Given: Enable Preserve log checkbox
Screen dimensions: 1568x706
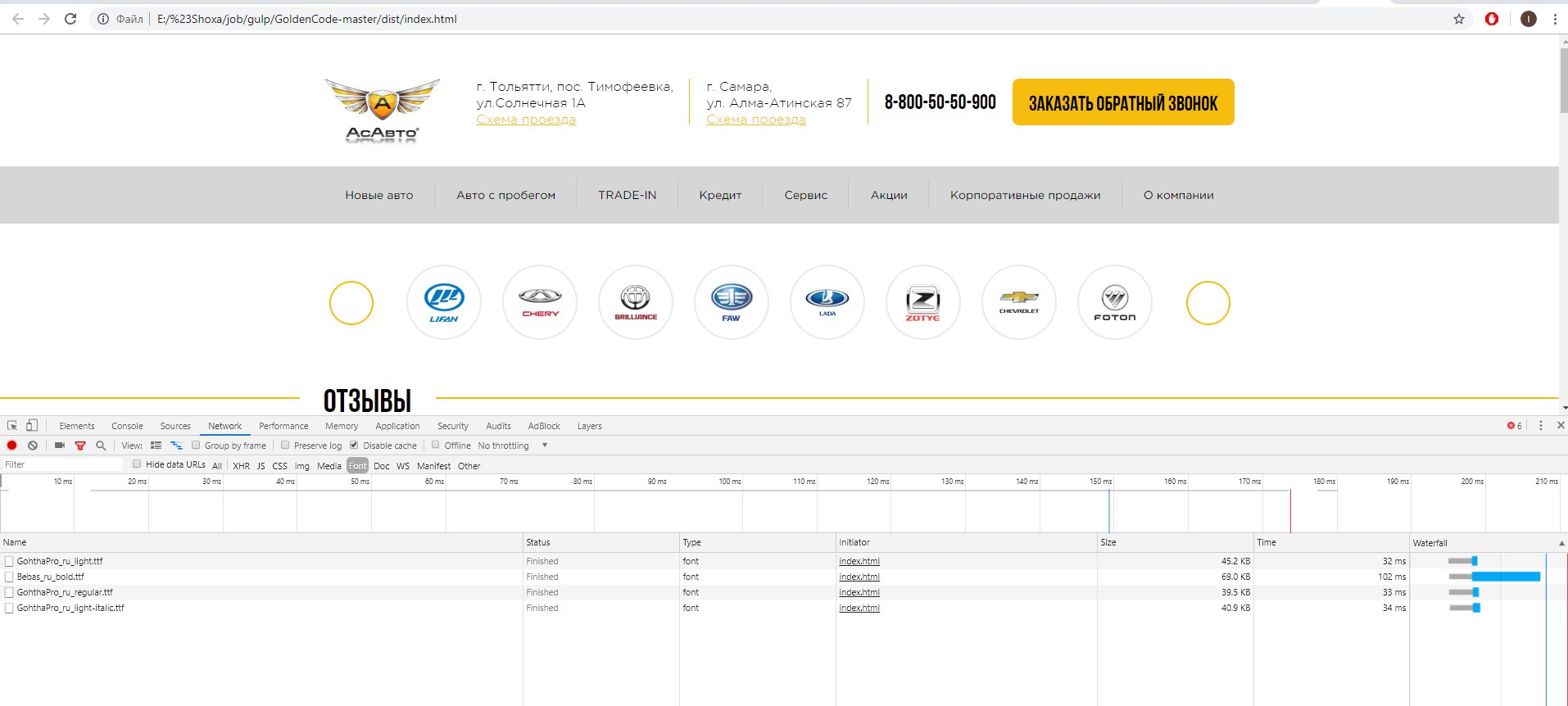Looking at the screenshot, I should (x=285, y=446).
